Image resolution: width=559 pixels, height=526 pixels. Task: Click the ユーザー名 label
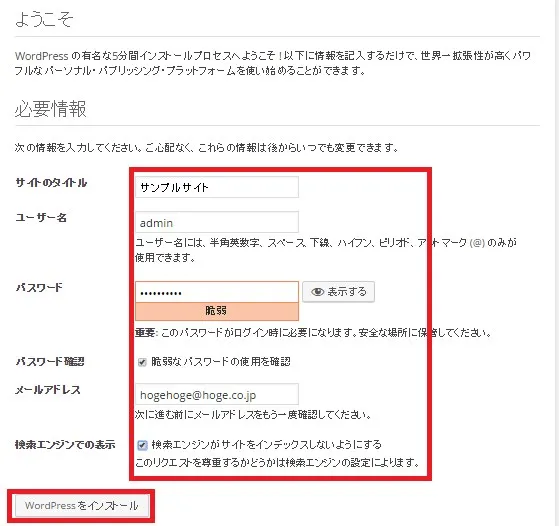41,217
